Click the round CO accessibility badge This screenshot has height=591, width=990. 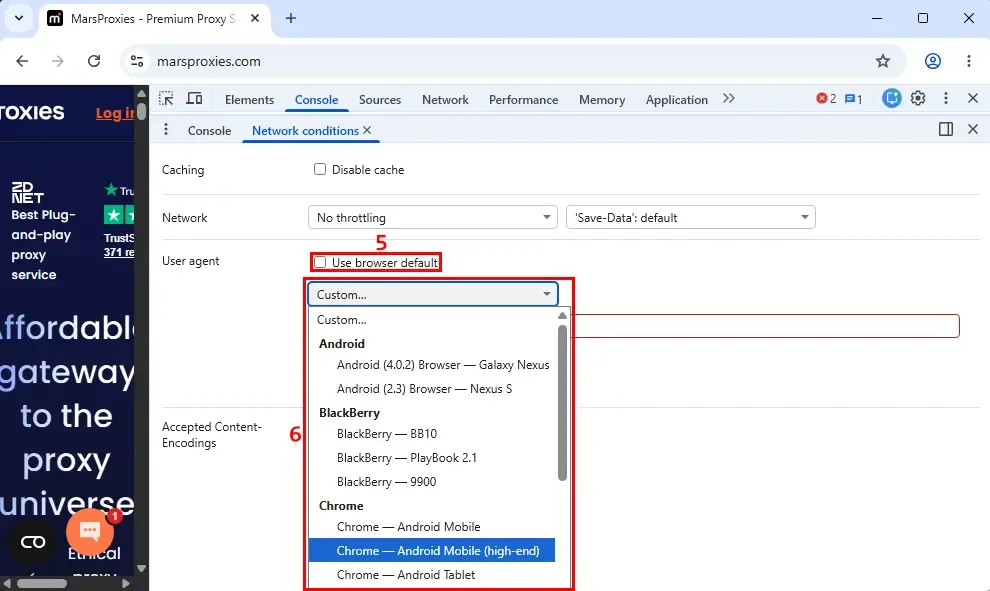(33, 542)
